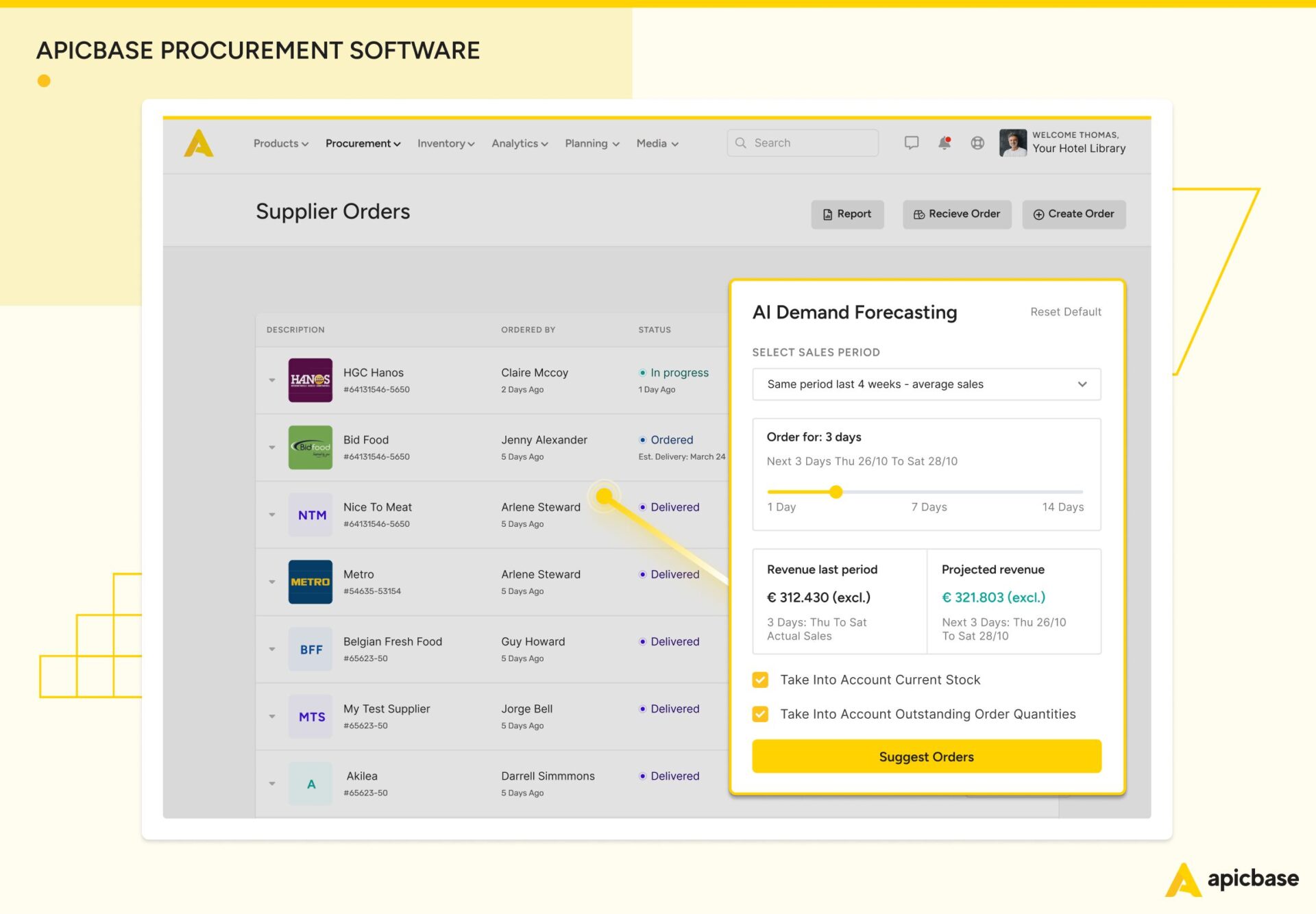Click the BFF supplier badge
The width and height of the screenshot is (1316, 914).
coord(310,649)
